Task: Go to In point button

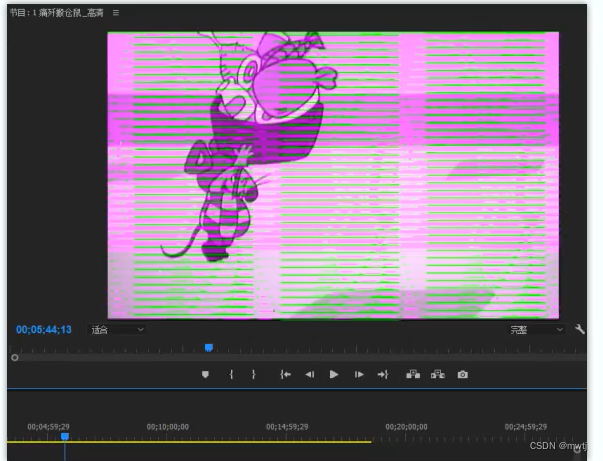Action: click(285, 374)
